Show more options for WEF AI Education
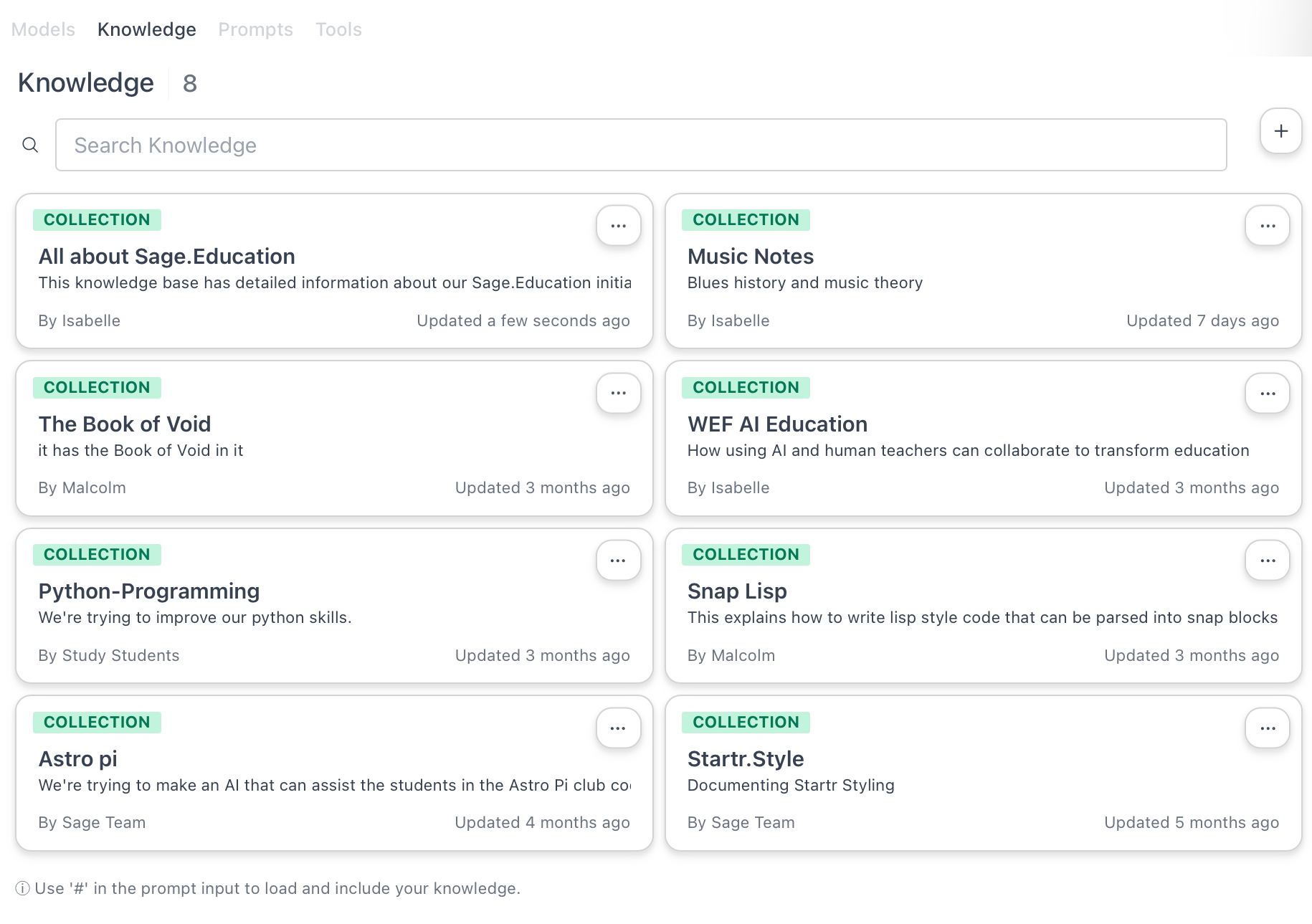 [x=1267, y=394]
